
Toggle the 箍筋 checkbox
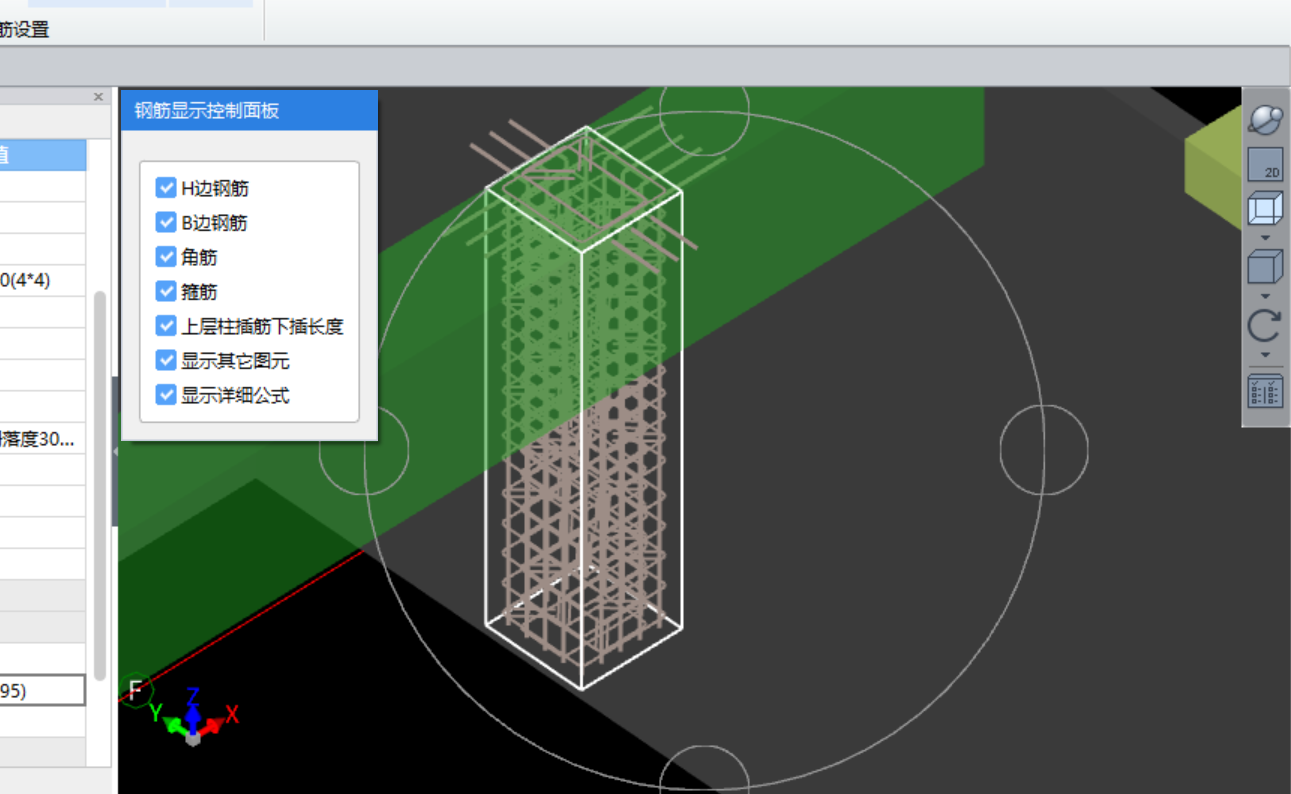[x=166, y=291]
